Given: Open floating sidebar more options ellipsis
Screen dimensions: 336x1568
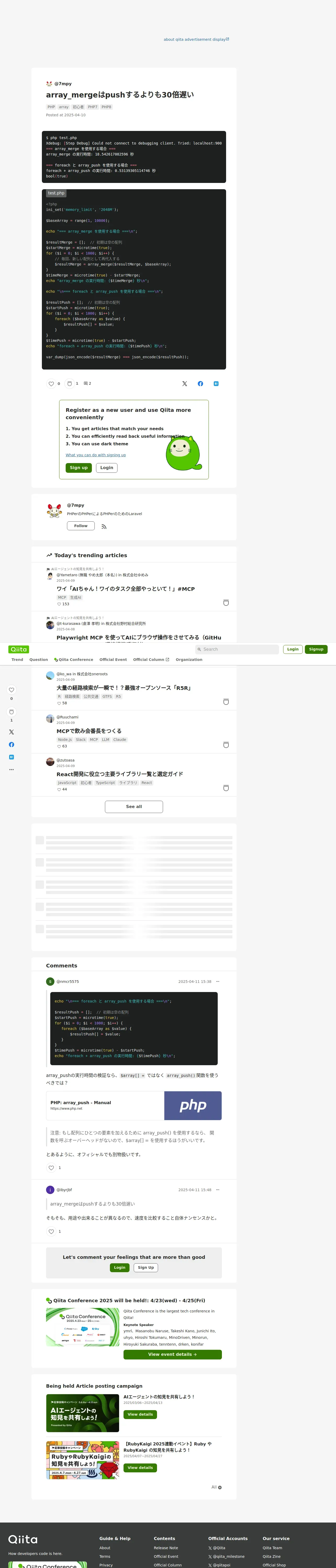Looking at the screenshot, I should point(11,769).
